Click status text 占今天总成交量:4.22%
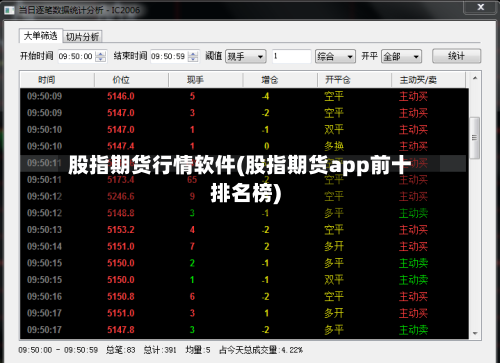Viewport: 500px width, 363px height. 261,350
